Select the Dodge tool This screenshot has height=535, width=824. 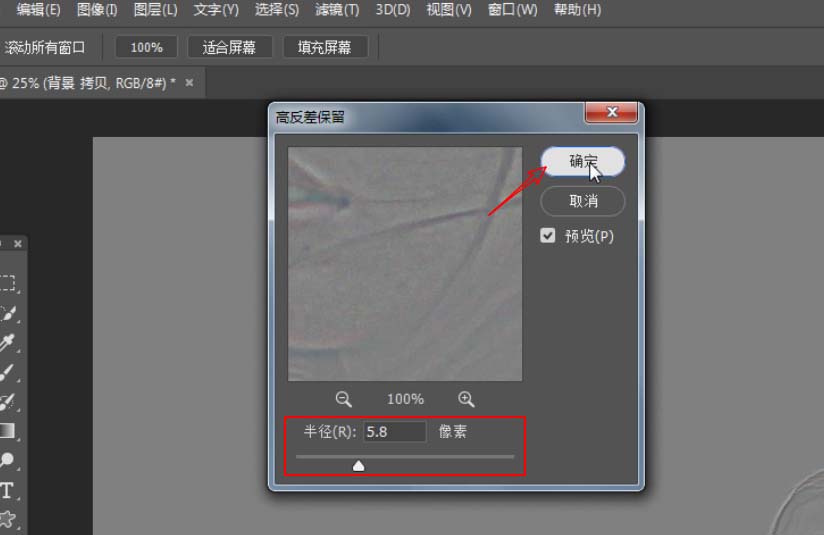point(7,460)
